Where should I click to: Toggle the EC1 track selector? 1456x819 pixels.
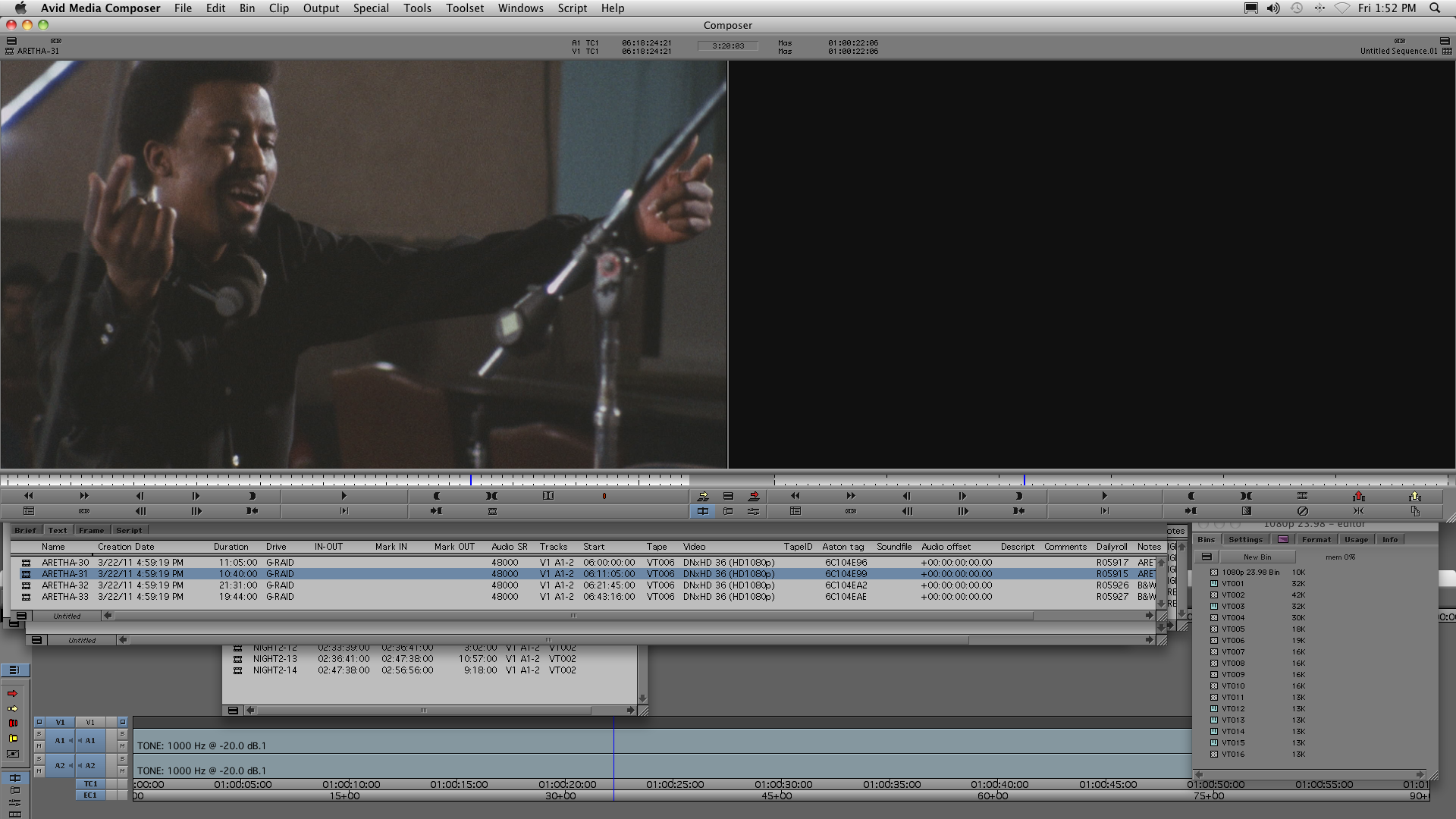click(90, 795)
